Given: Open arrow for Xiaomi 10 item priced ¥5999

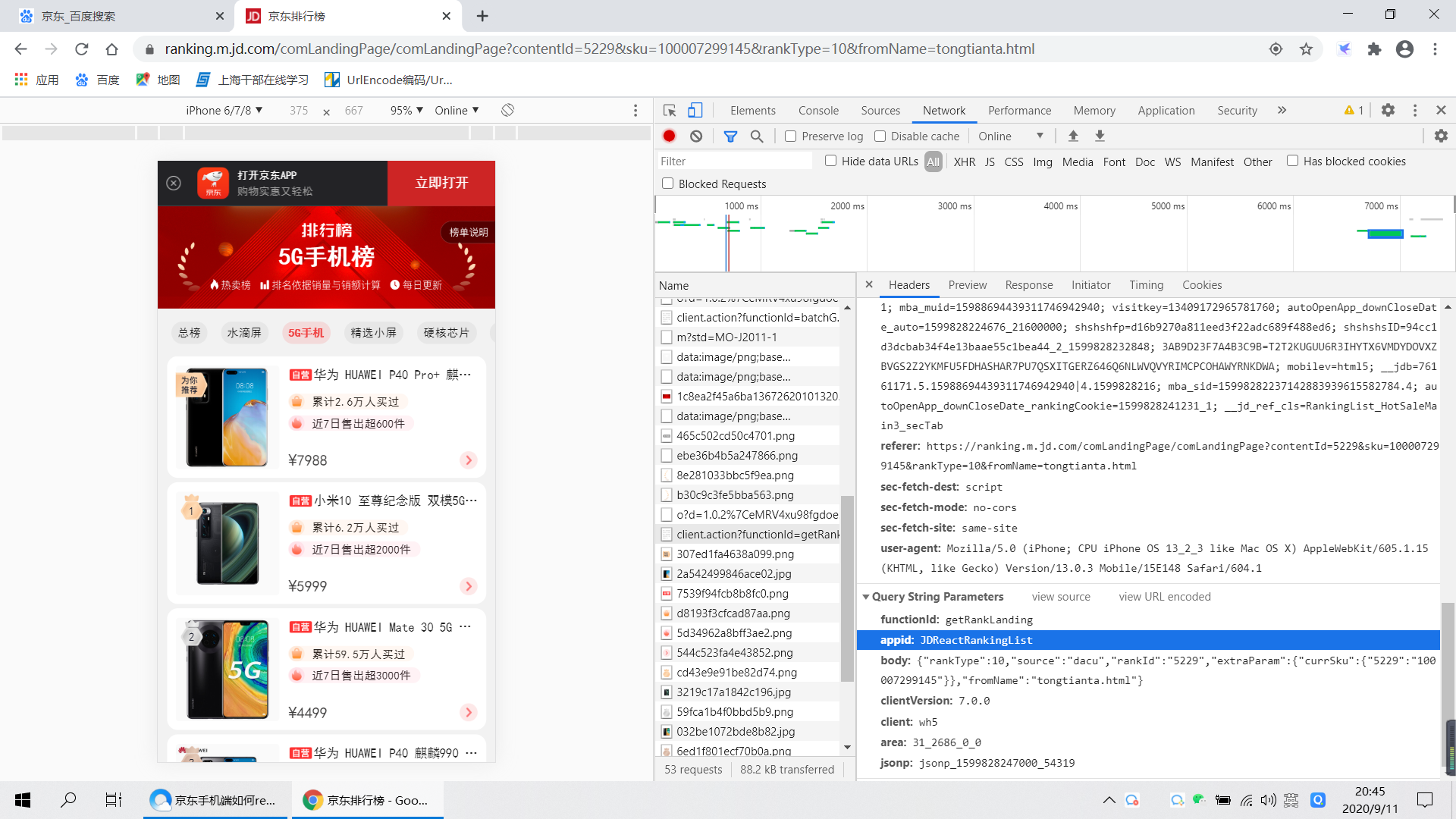Looking at the screenshot, I should 469,586.
